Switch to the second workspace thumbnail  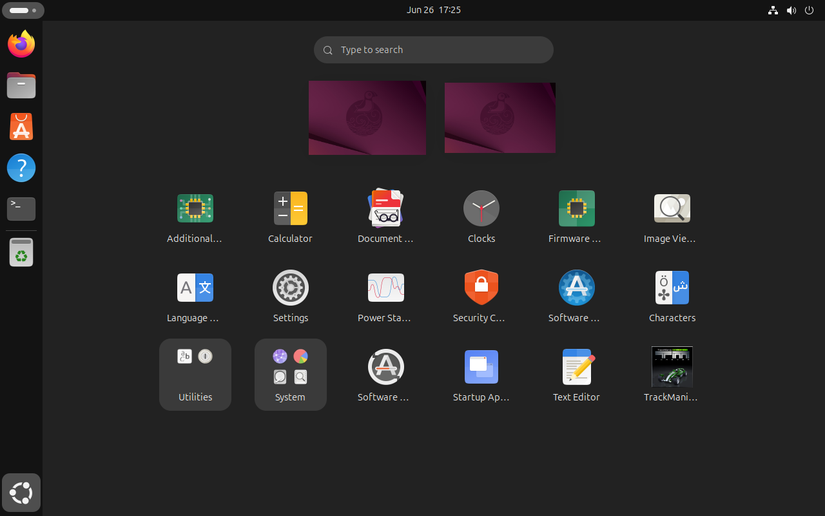[500, 118]
